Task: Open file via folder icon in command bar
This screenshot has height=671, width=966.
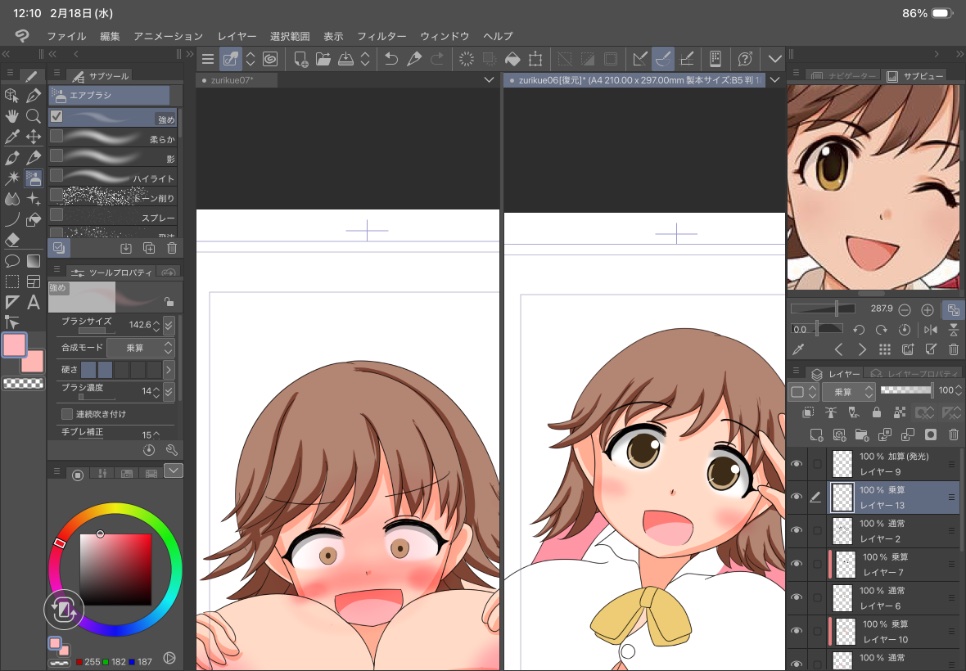Action: click(323, 59)
